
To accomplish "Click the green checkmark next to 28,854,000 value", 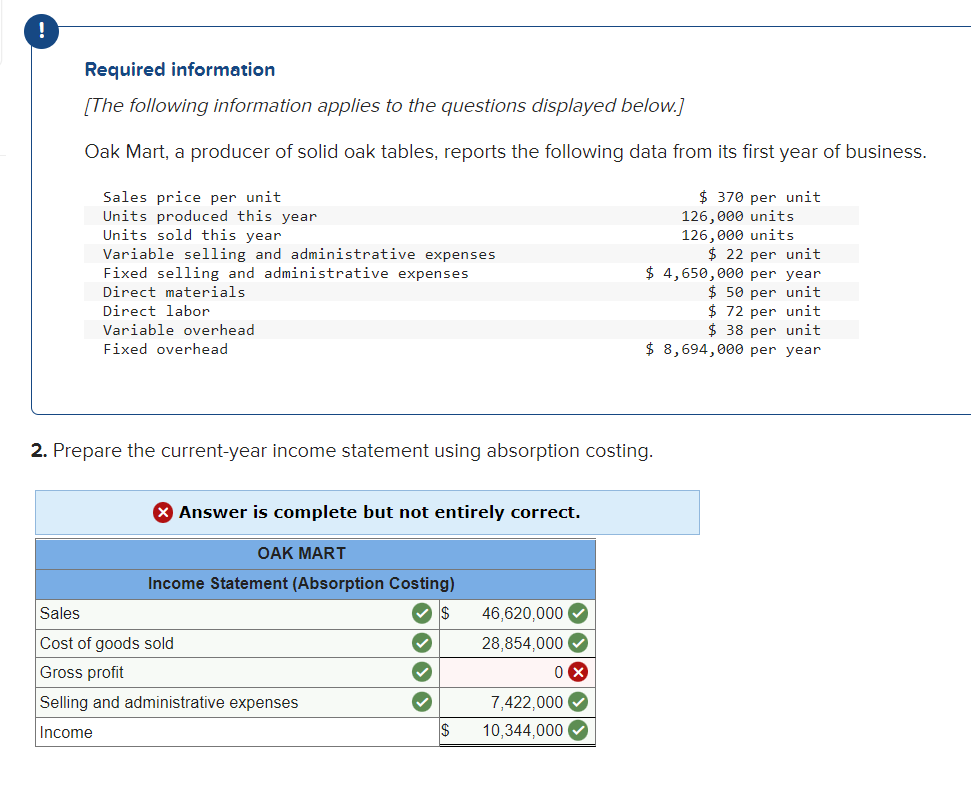I will pos(577,643).
